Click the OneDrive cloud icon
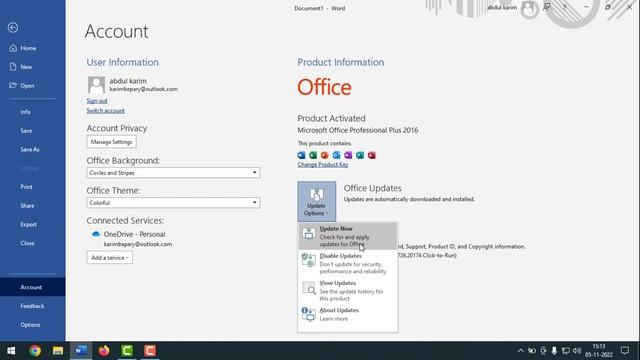This screenshot has height=360, width=640. [96, 234]
